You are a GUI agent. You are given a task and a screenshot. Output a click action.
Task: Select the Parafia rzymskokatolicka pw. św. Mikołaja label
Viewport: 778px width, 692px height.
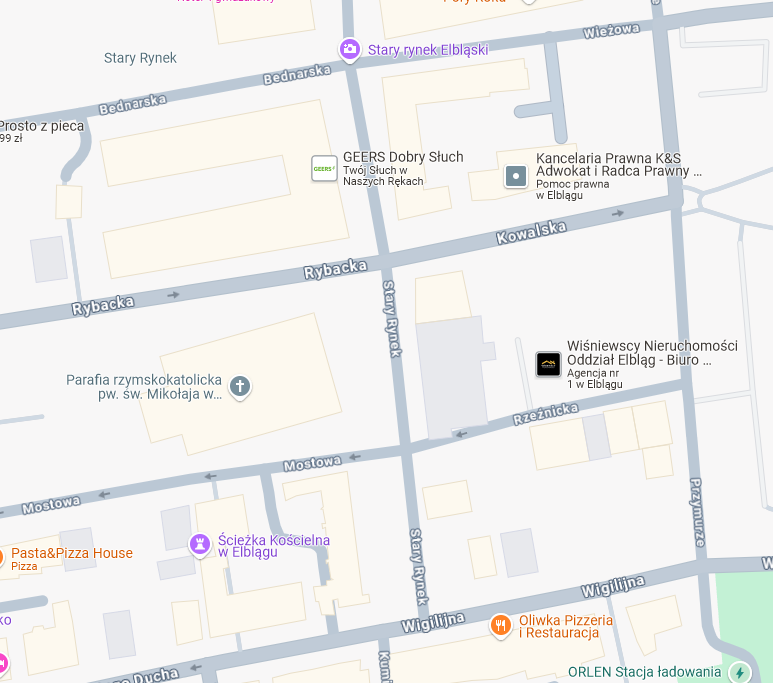point(144,387)
